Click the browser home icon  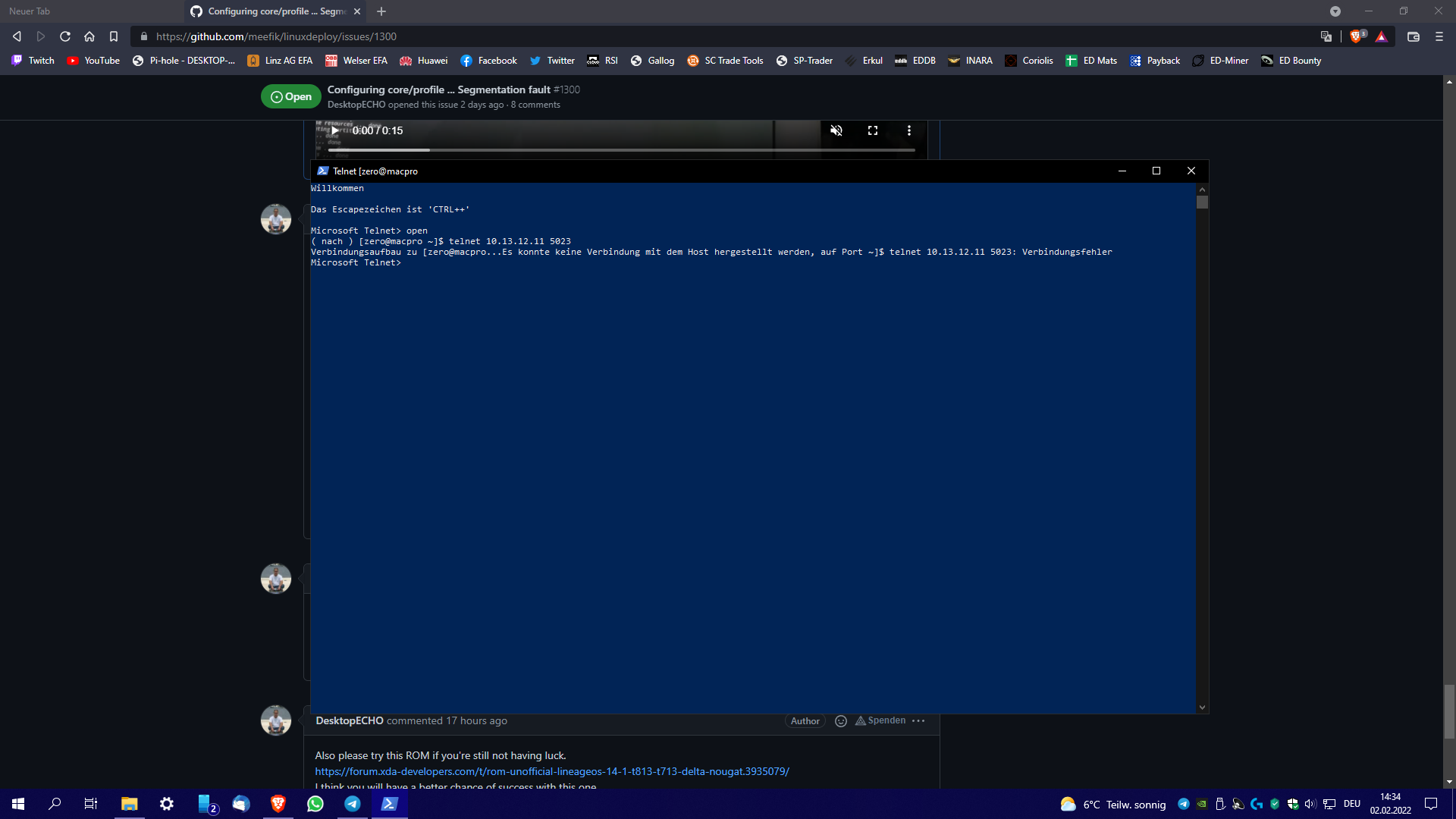coord(89,36)
